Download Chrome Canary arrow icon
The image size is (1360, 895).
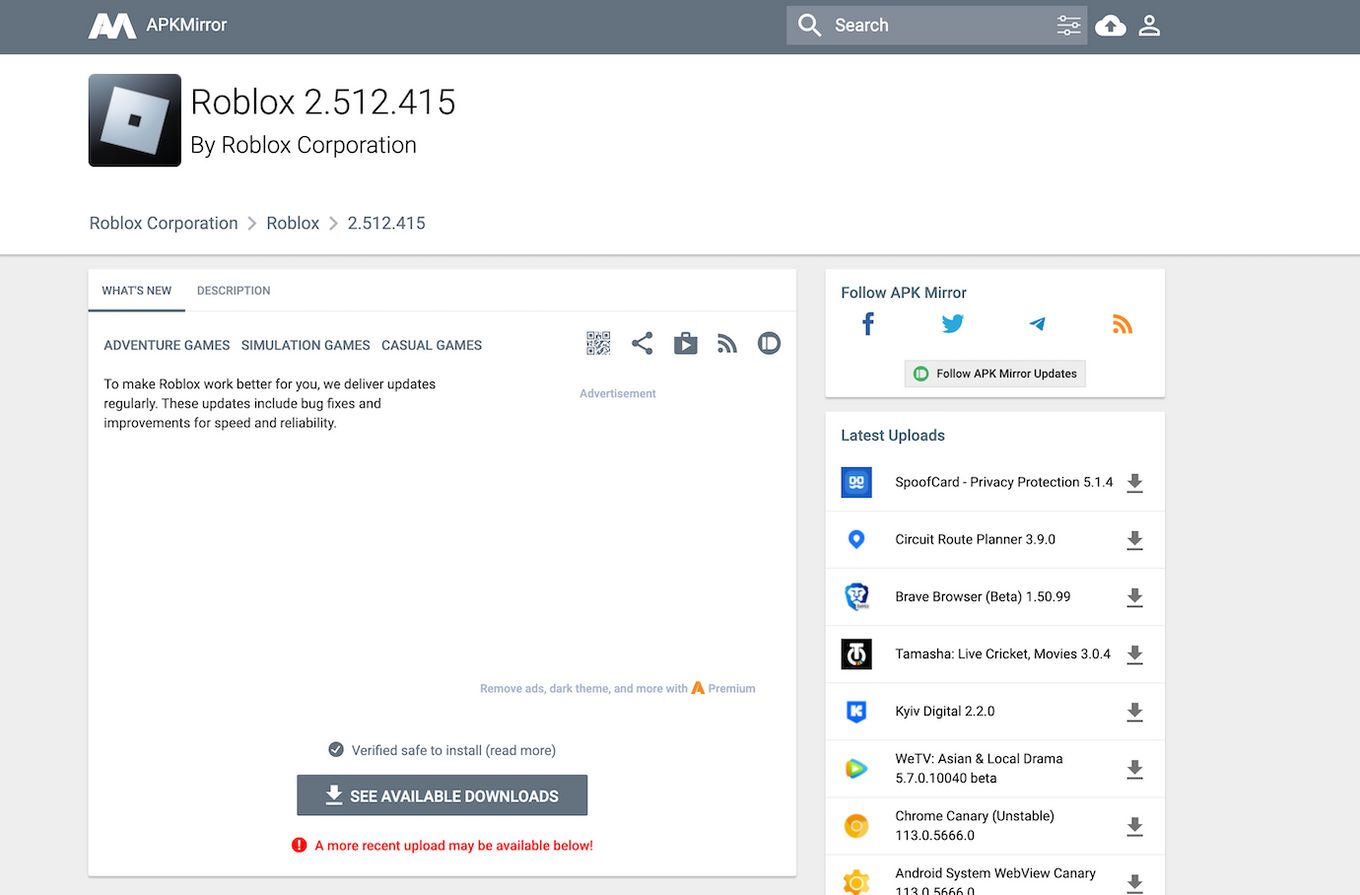[x=1135, y=826]
